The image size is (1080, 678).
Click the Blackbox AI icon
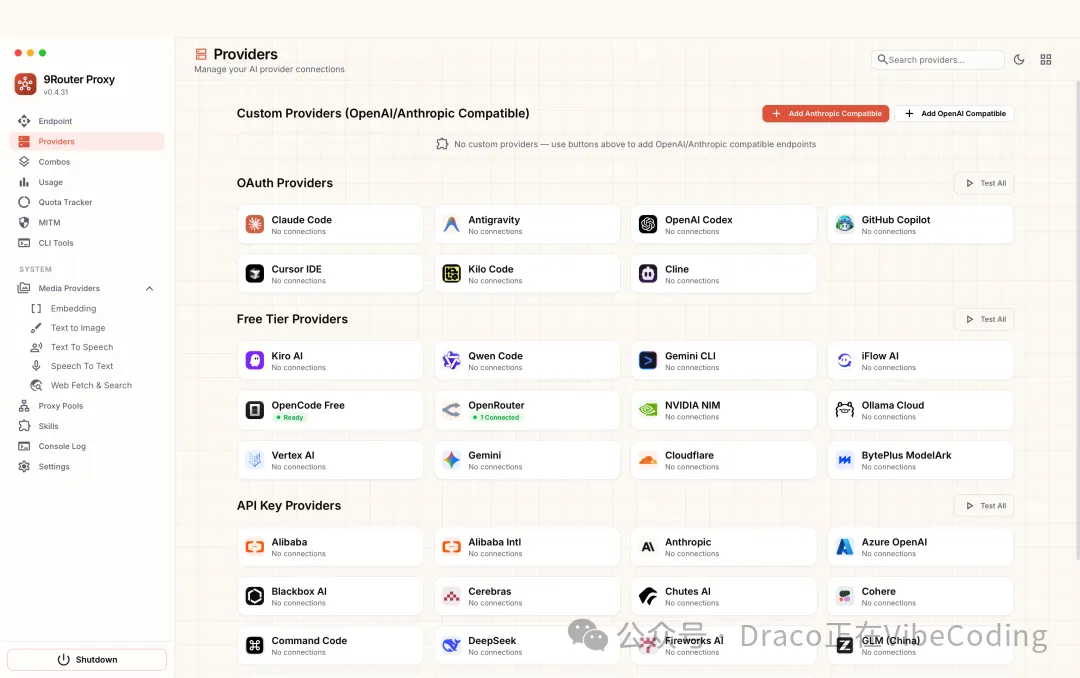click(255, 596)
